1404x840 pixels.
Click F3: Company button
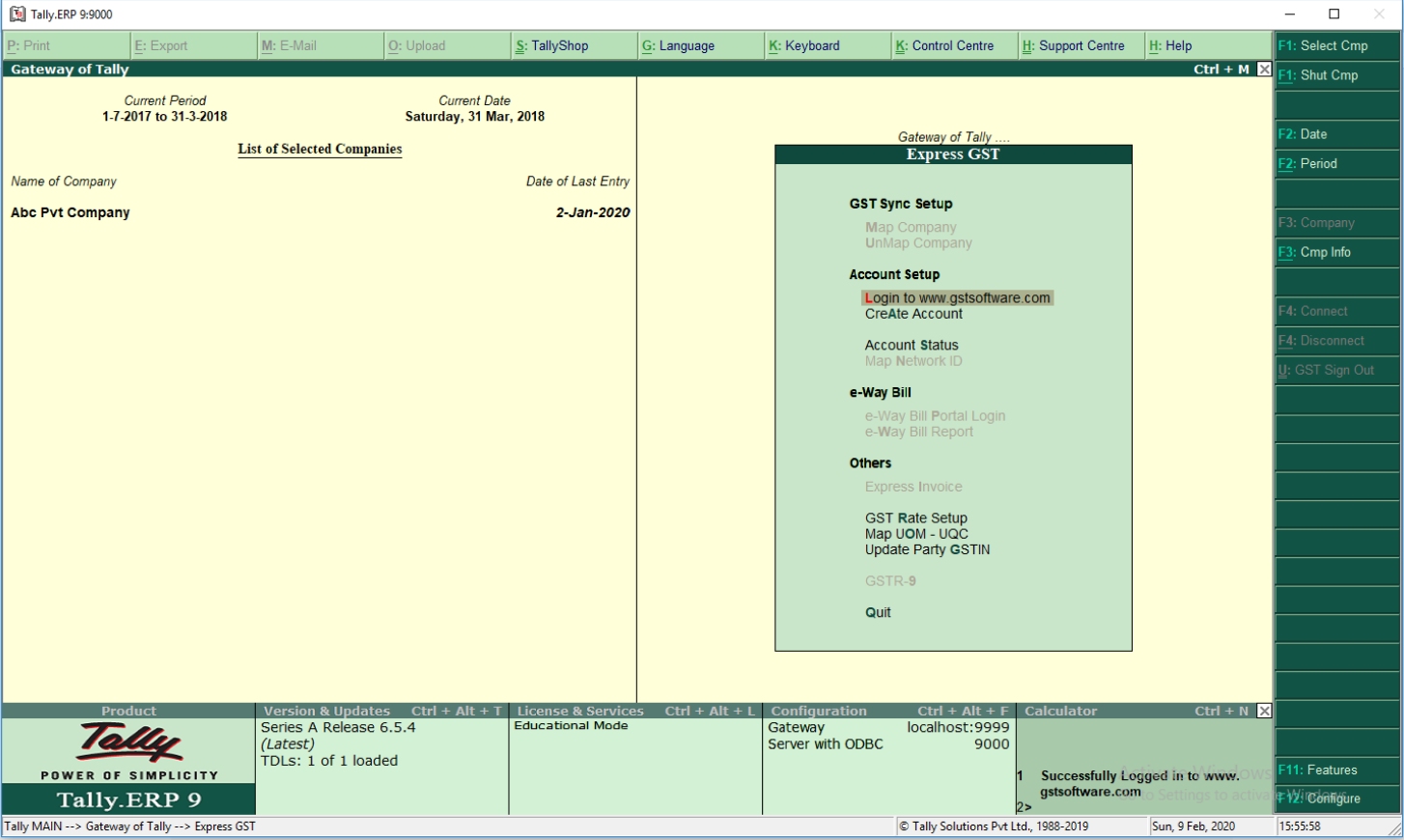tap(1337, 223)
